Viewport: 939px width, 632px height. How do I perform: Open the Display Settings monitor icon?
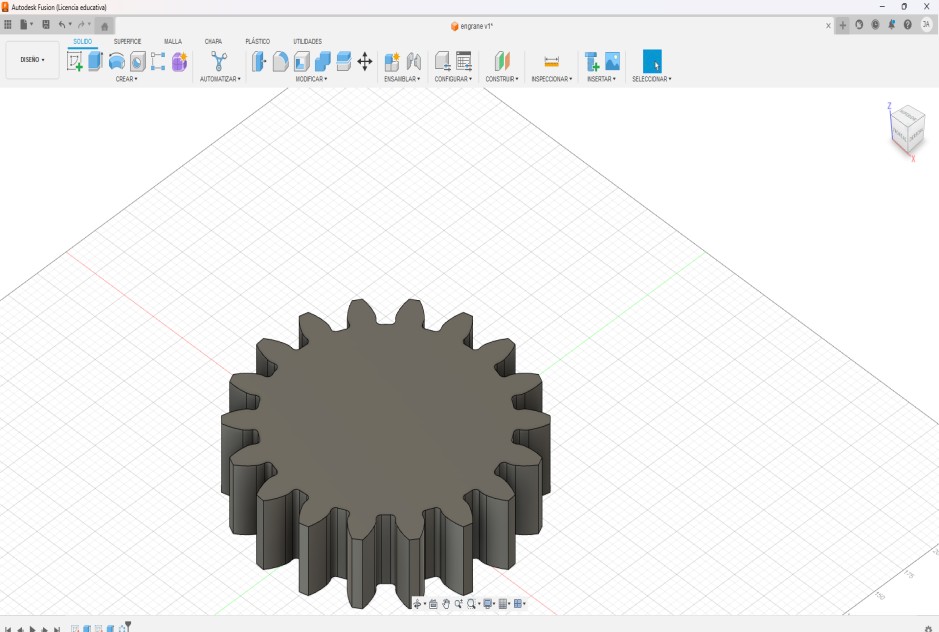click(x=488, y=604)
